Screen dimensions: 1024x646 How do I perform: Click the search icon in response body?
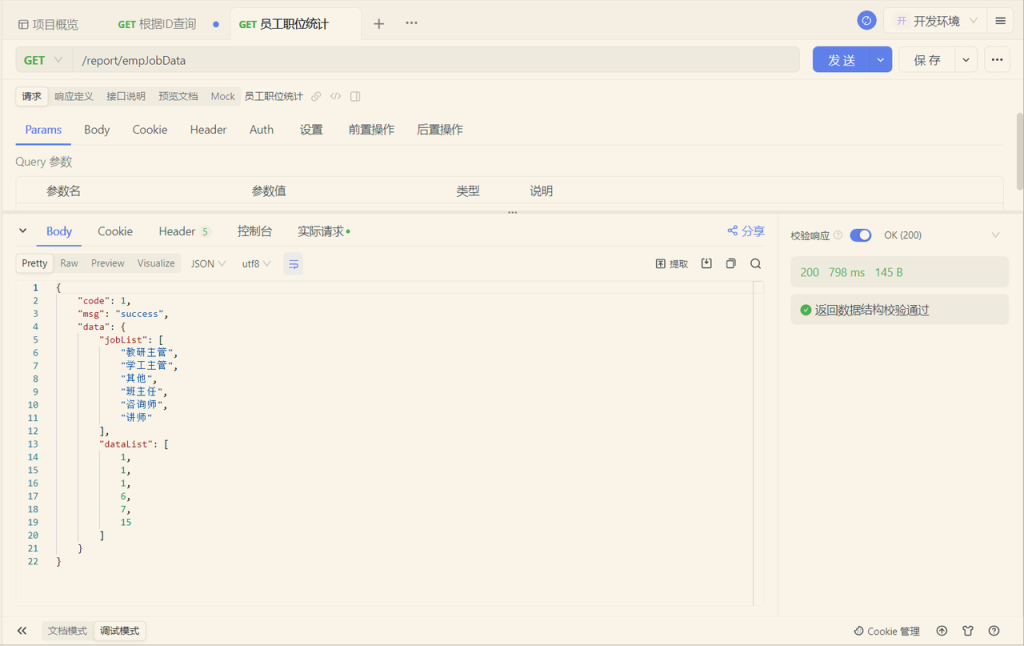(756, 264)
